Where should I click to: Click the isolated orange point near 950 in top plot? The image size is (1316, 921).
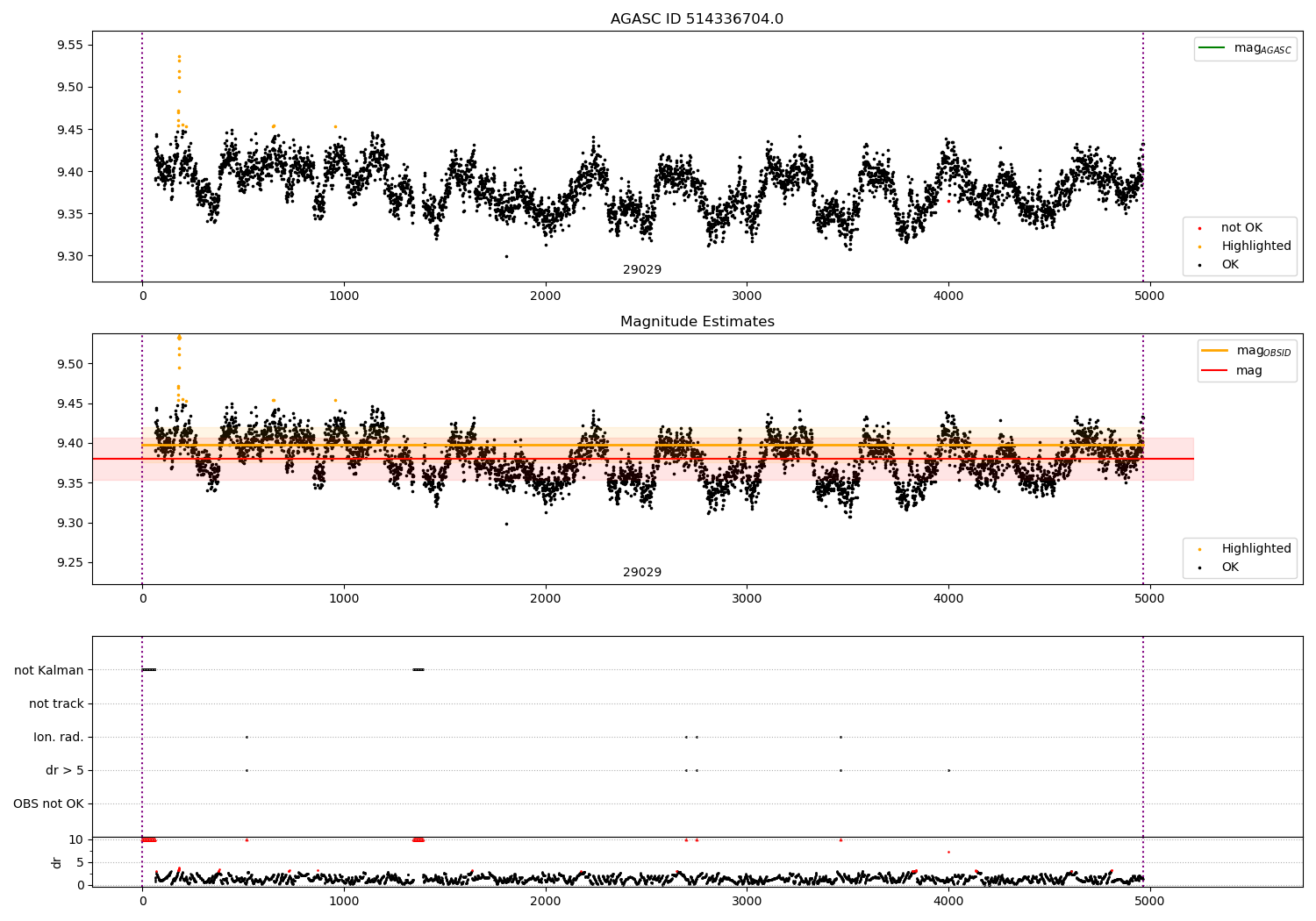(x=335, y=126)
